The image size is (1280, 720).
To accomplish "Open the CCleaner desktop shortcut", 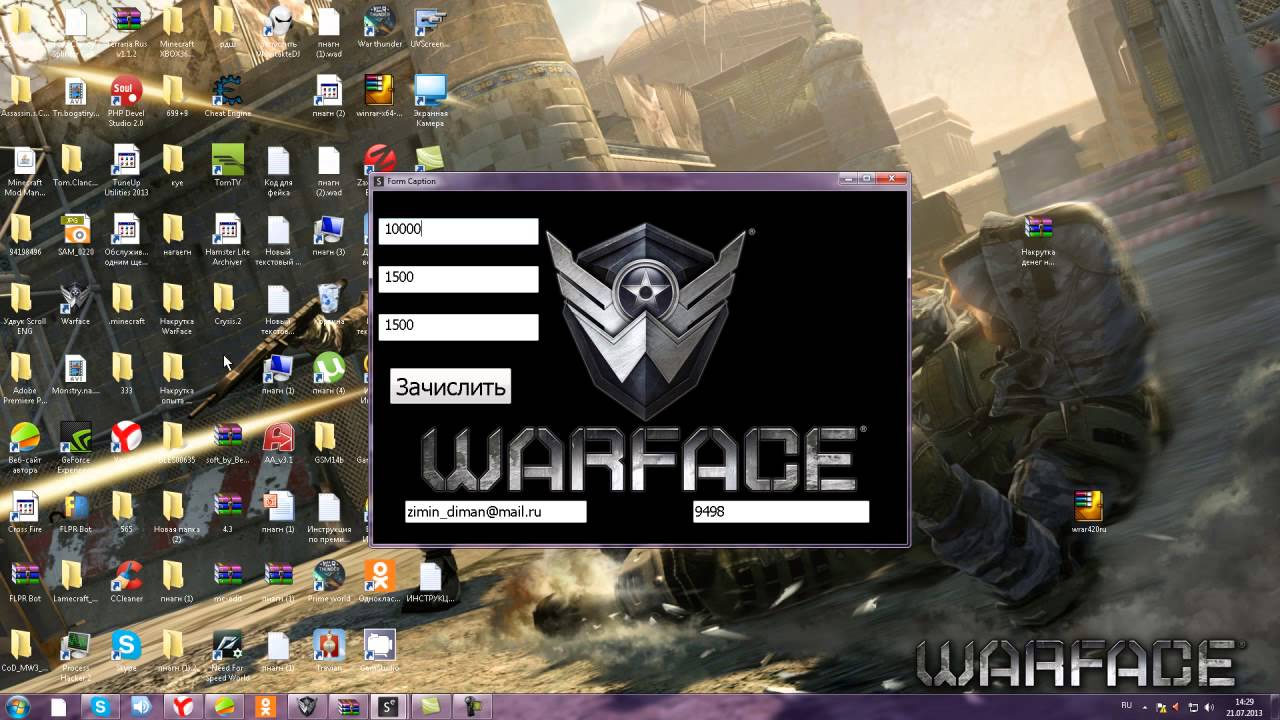I will (x=126, y=581).
